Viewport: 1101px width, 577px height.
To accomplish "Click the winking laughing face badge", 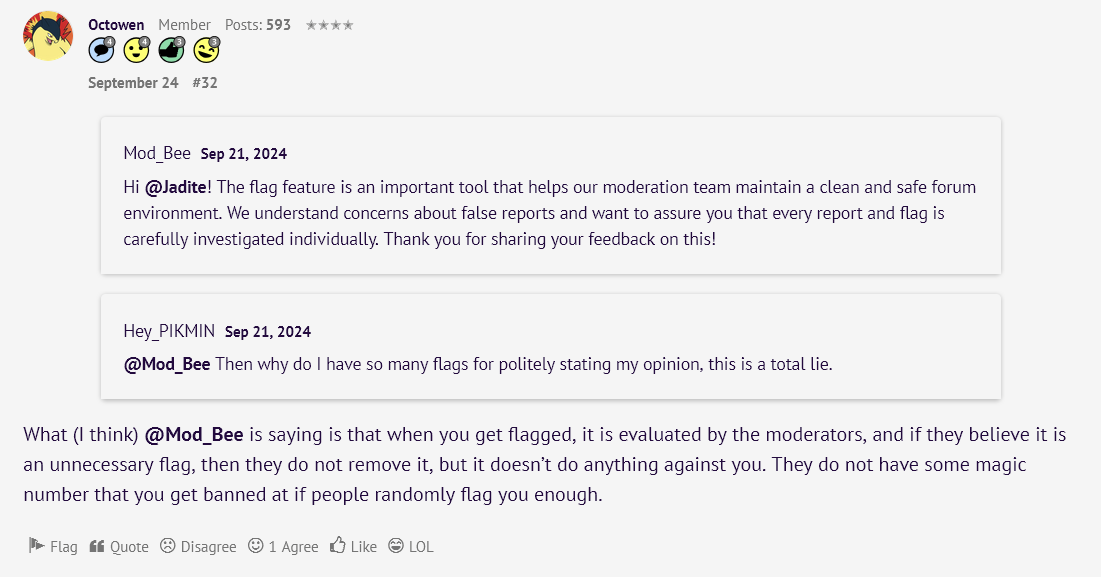I will [x=207, y=51].
